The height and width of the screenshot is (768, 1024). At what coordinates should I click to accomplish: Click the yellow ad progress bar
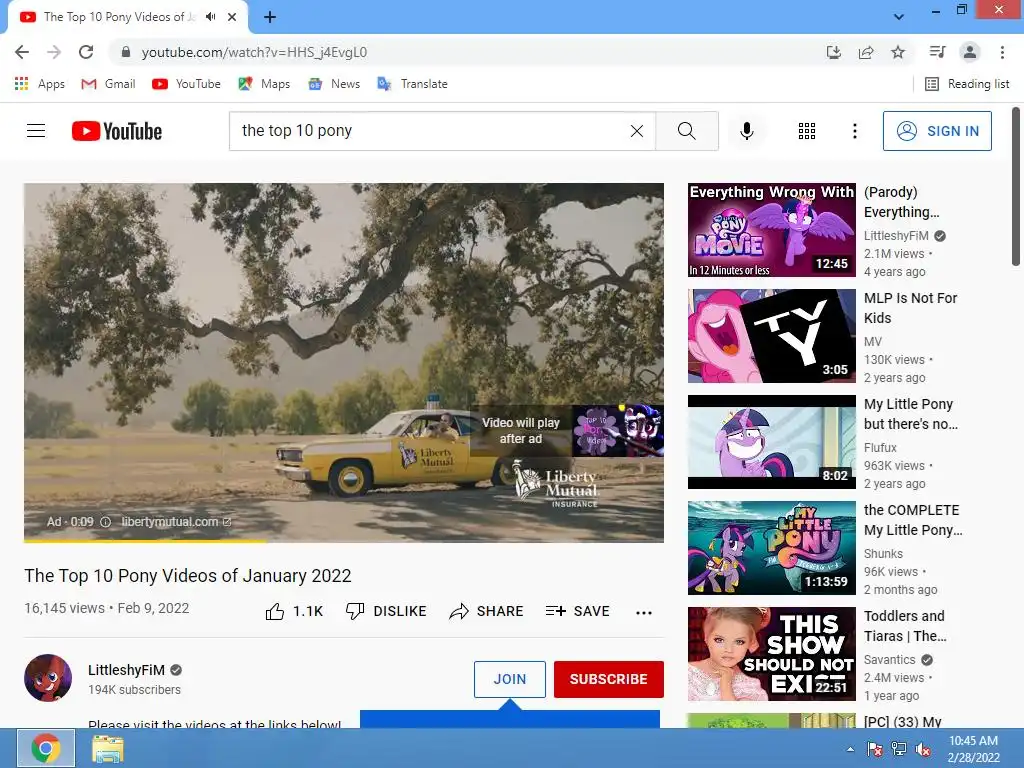coord(145,541)
